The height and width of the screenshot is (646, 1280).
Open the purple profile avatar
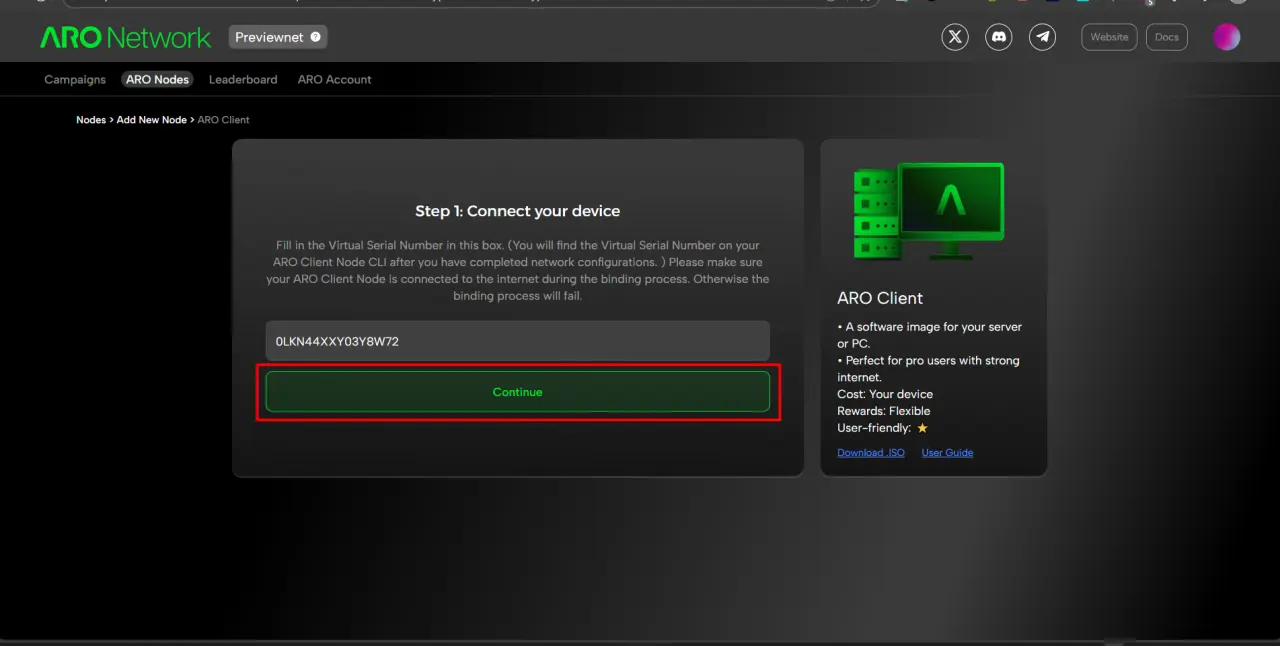coord(1226,37)
